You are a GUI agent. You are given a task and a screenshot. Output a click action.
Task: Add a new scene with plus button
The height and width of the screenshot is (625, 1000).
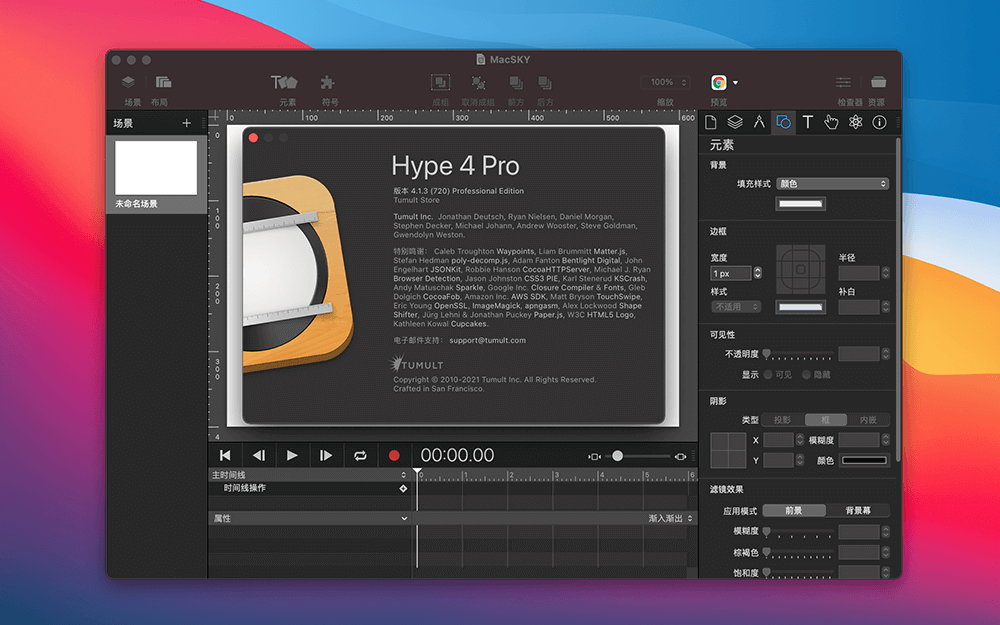click(186, 123)
